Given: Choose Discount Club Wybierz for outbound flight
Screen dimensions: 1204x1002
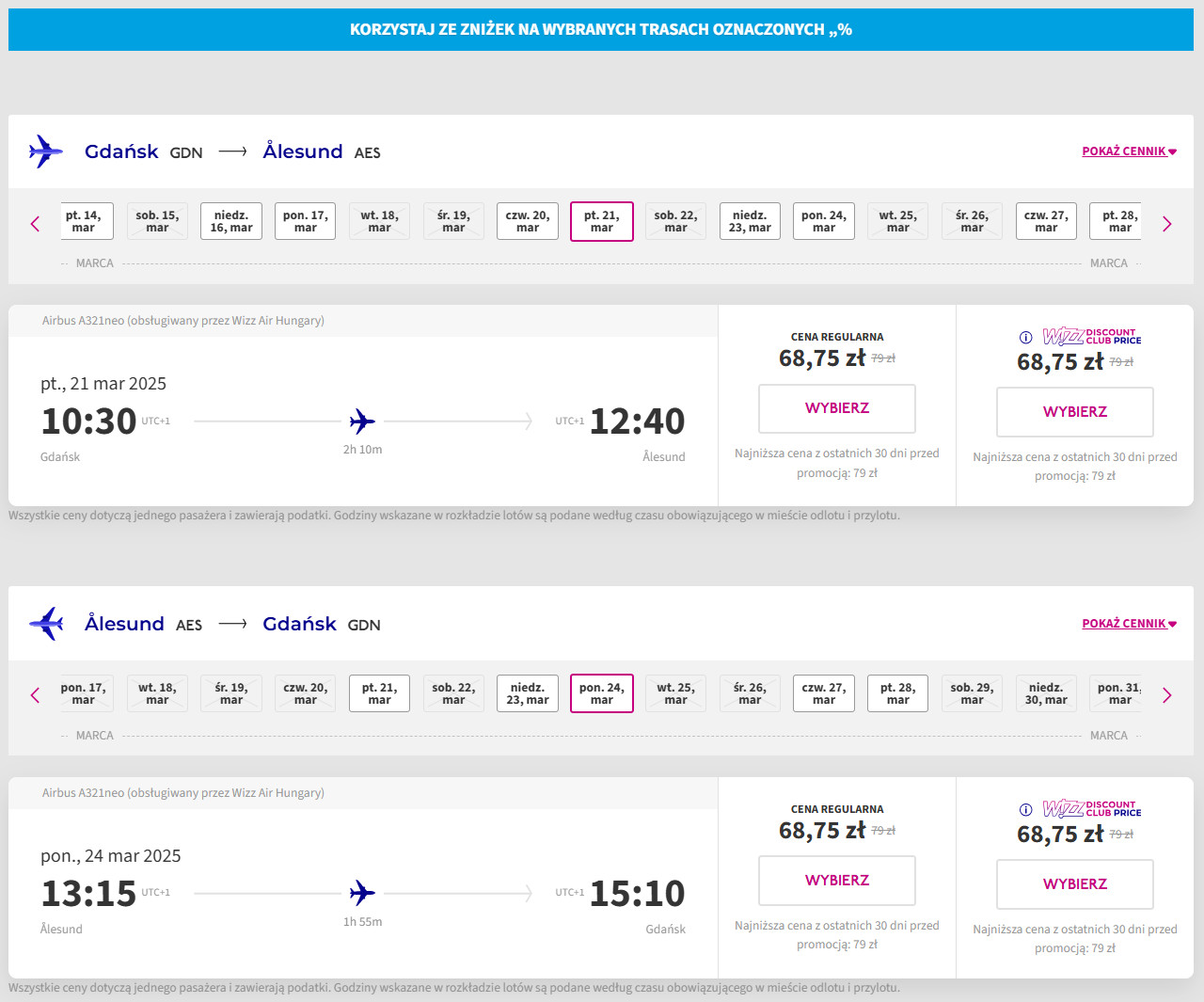Looking at the screenshot, I should [1074, 412].
